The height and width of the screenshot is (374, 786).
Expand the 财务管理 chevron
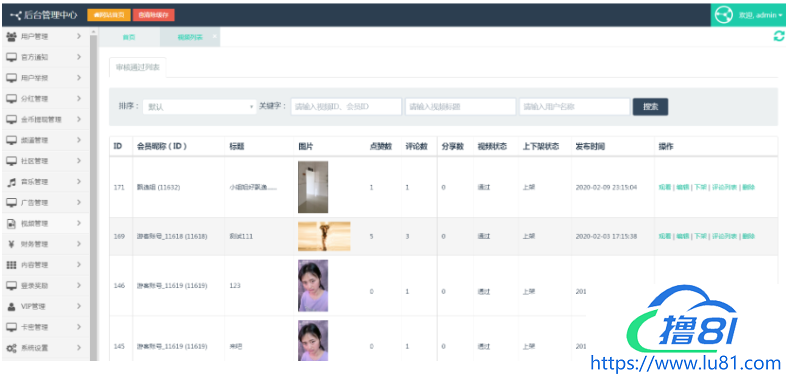[x=79, y=244]
